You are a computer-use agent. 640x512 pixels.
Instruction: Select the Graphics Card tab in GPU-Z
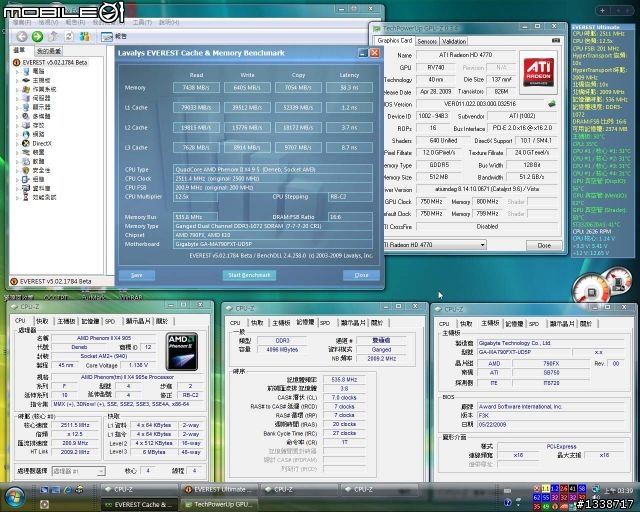394,40
